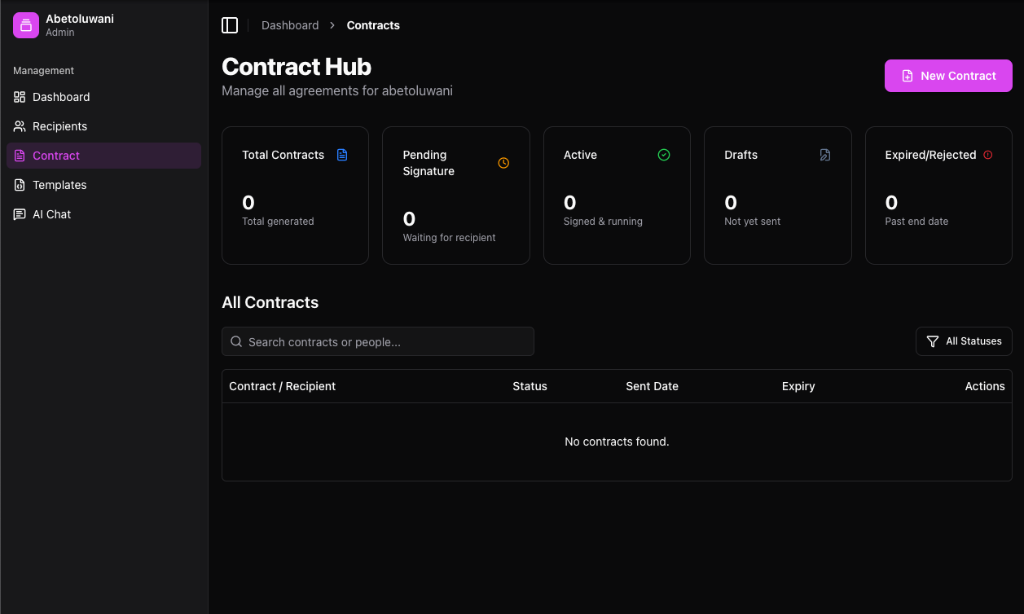Click the Active green checkmark icon
The width and height of the screenshot is (1024, 614).
coord(664,155)
